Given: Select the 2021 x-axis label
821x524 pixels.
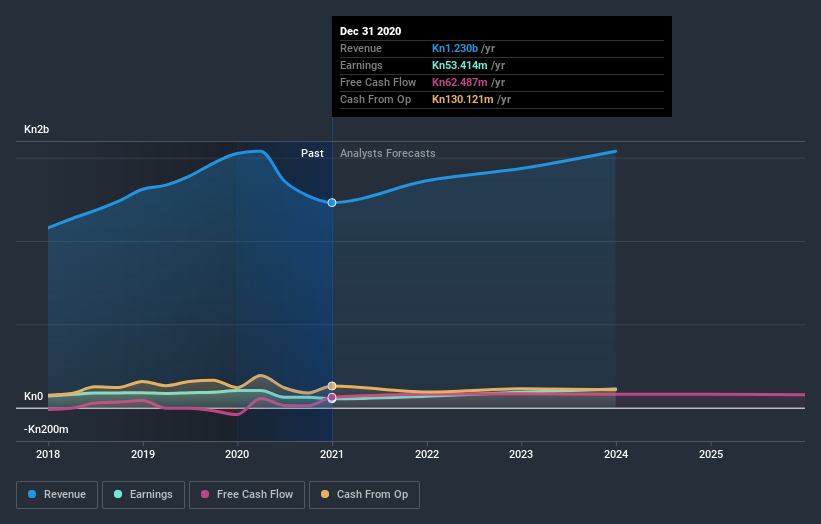Looking at the screenshot, I should [332, 454].
